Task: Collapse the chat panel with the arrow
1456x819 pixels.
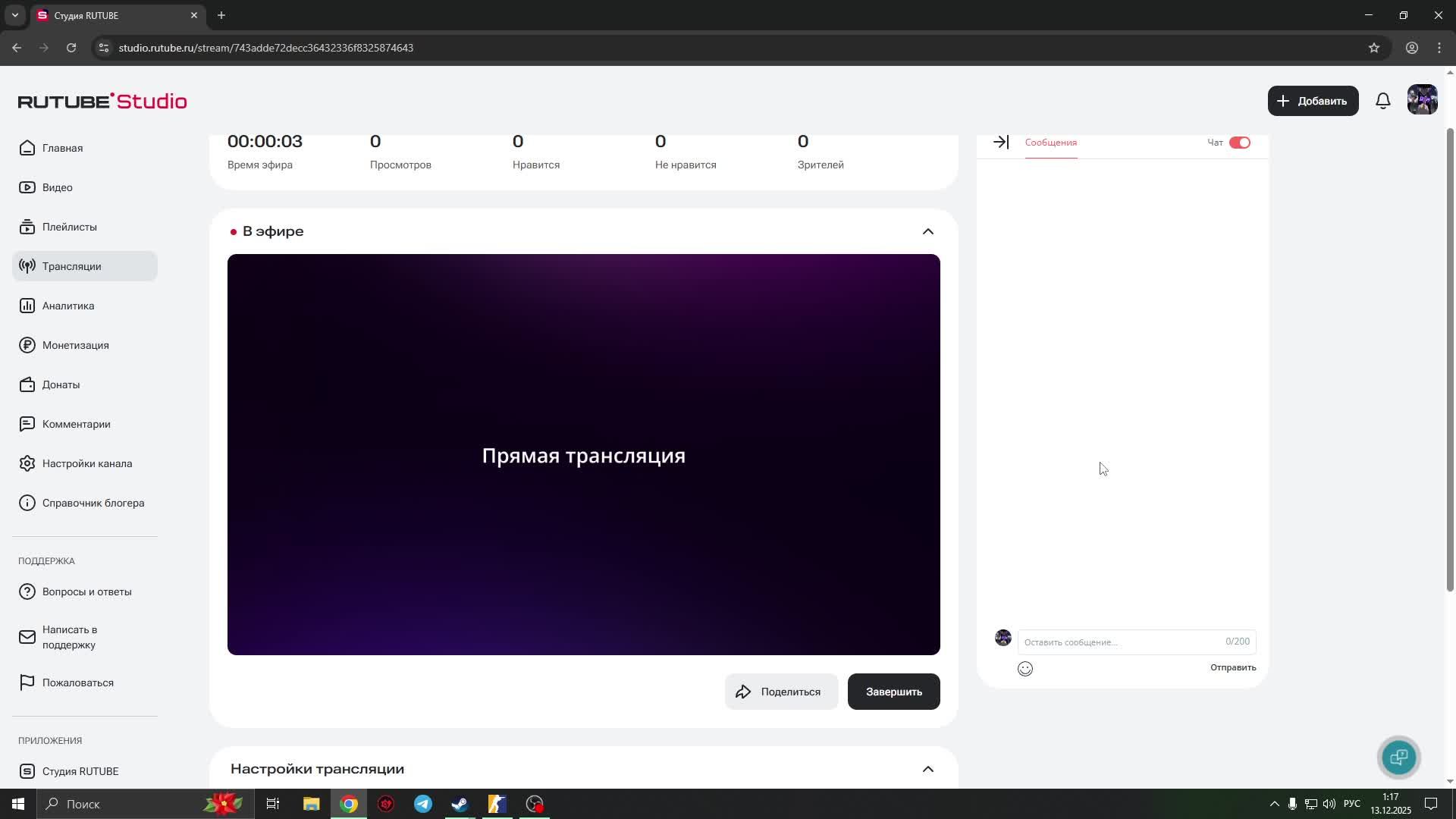Action: [x=1001, y=142]
